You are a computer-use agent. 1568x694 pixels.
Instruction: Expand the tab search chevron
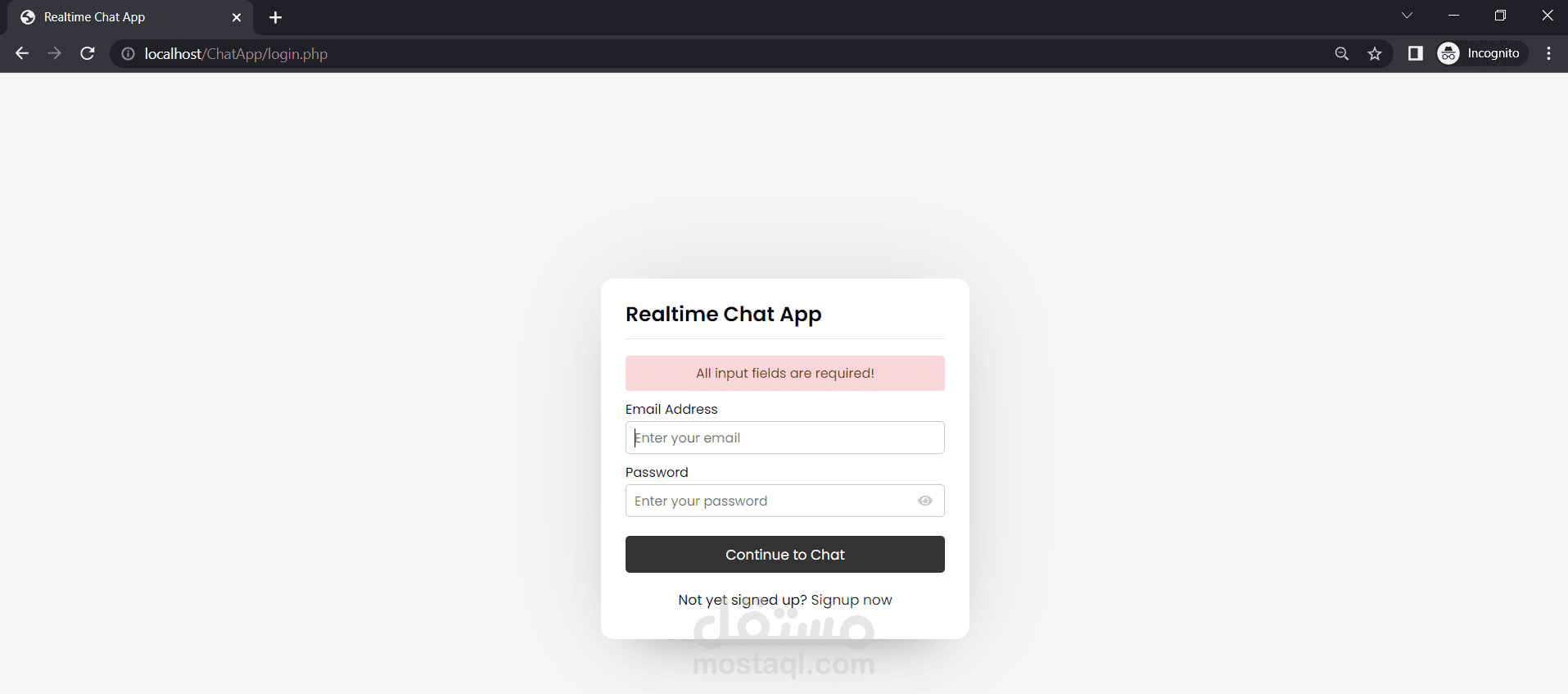point(1407,16)
